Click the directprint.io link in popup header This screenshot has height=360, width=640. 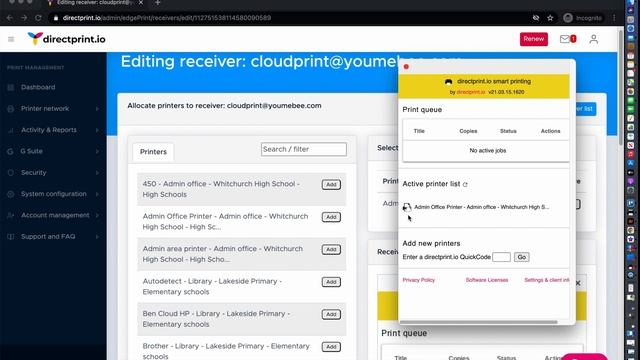(471, 92)
